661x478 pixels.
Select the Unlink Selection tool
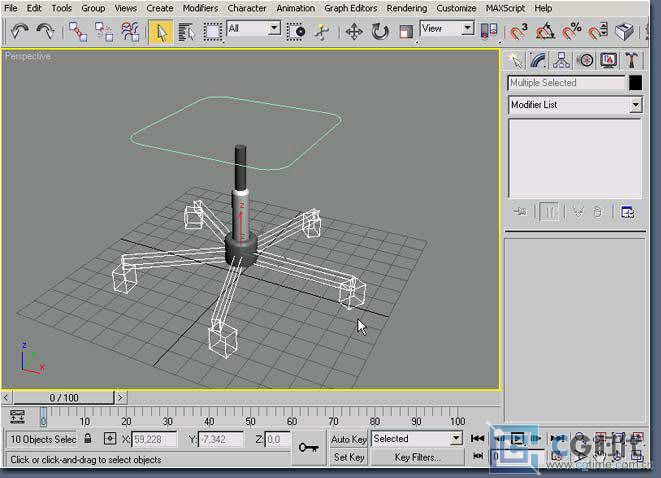point(104,32)
